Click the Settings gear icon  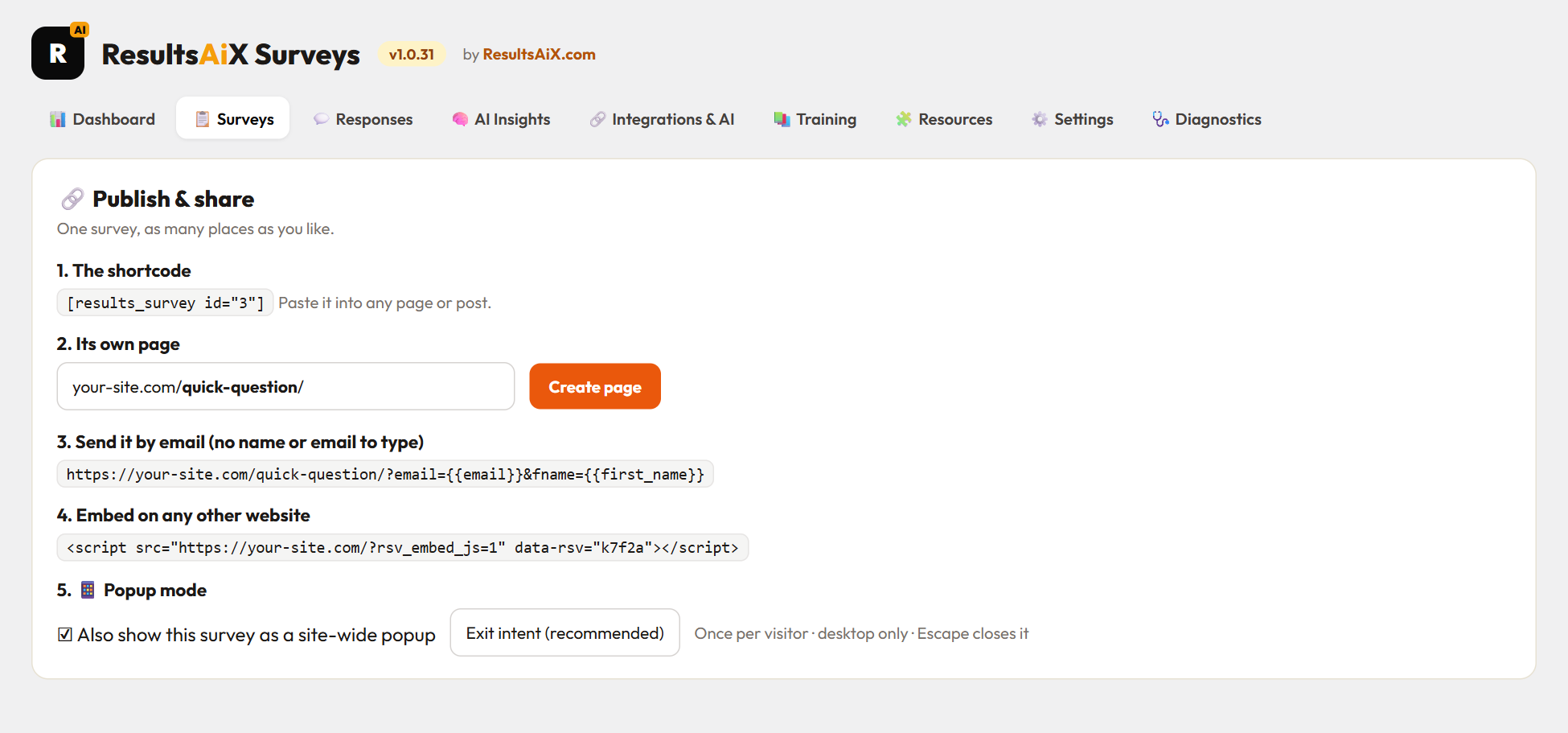[x=1040, y=119]
